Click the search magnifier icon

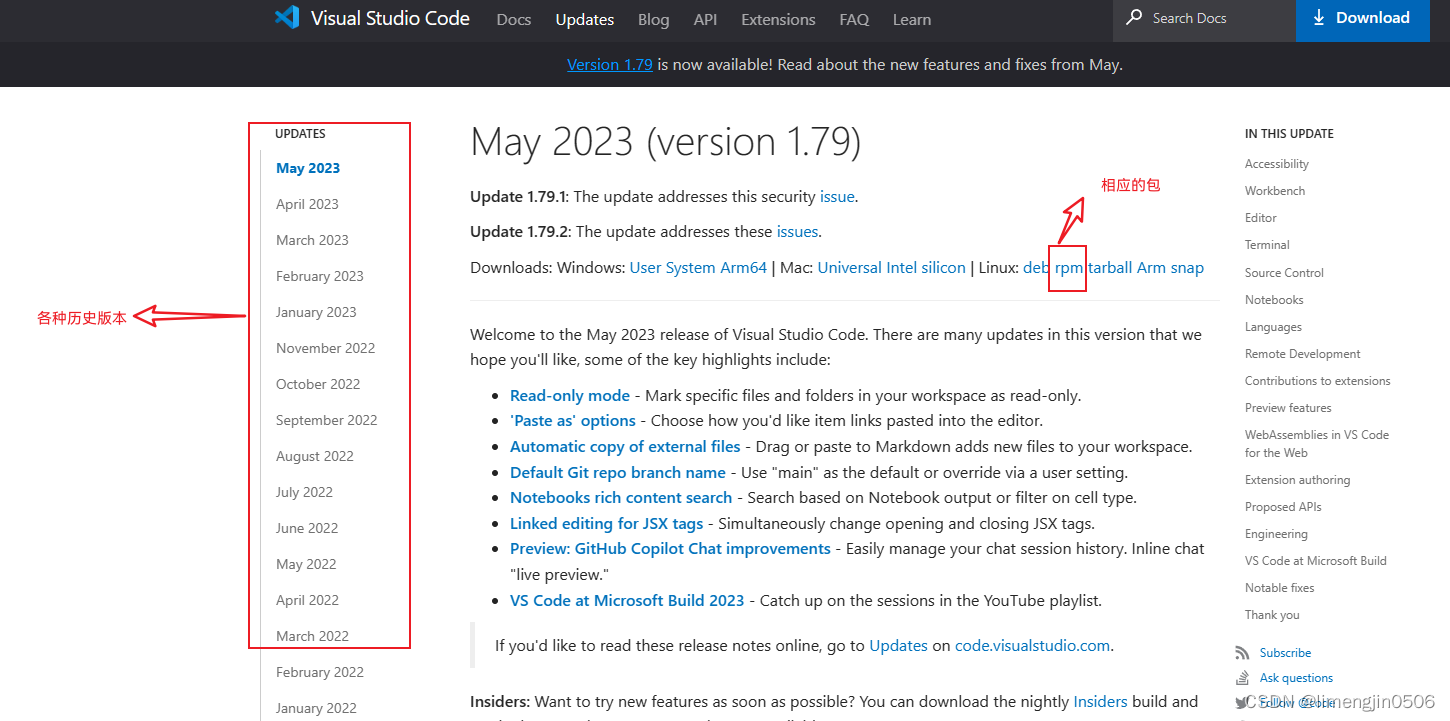click(1134, 18)
